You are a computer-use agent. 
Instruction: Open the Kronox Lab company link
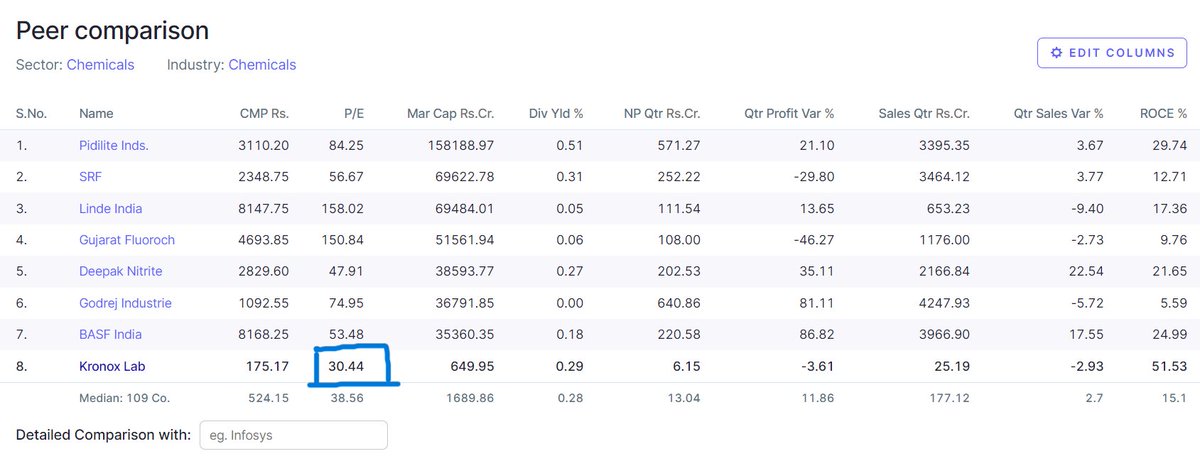[114, 367]
